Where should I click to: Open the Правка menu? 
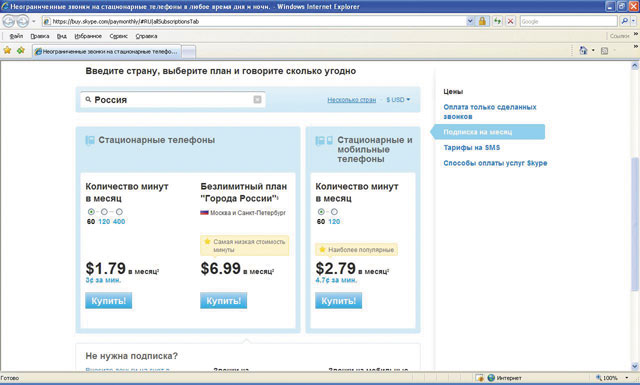[x=40, y=36]
